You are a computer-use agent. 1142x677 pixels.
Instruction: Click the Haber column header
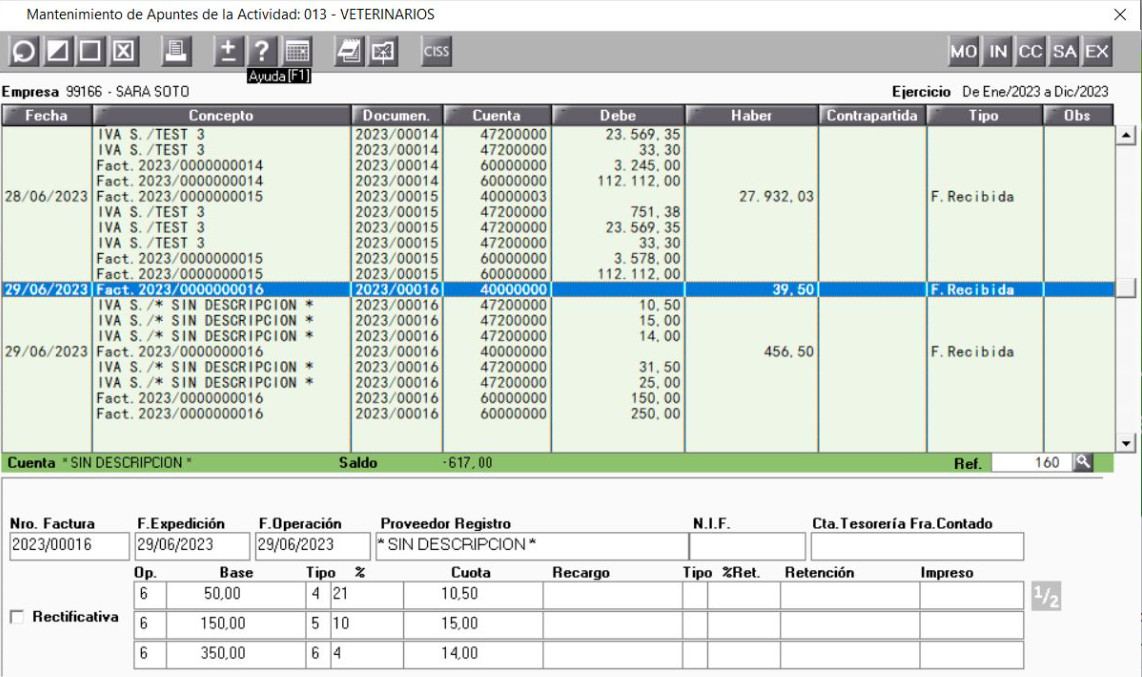click(x=752, y=115)
